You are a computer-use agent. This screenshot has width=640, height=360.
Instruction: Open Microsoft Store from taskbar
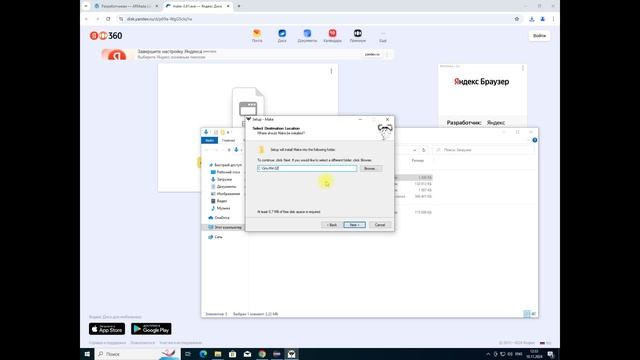pyautogui.click(x=232, y=354)
